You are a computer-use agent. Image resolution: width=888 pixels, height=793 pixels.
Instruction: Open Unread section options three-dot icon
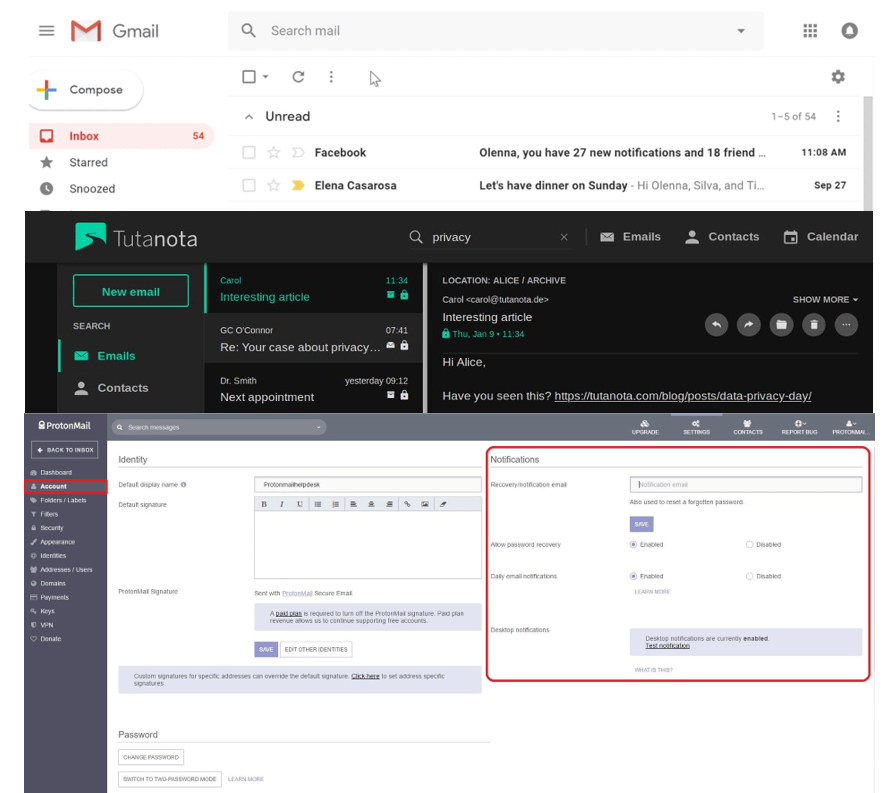pos(838,117)
